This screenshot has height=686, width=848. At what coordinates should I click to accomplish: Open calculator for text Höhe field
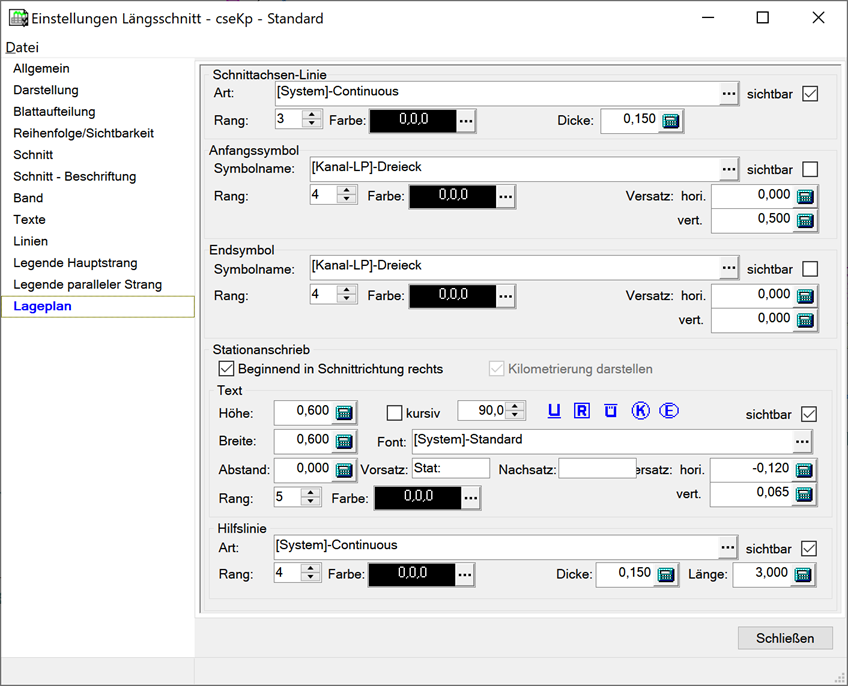pos(344,413)
